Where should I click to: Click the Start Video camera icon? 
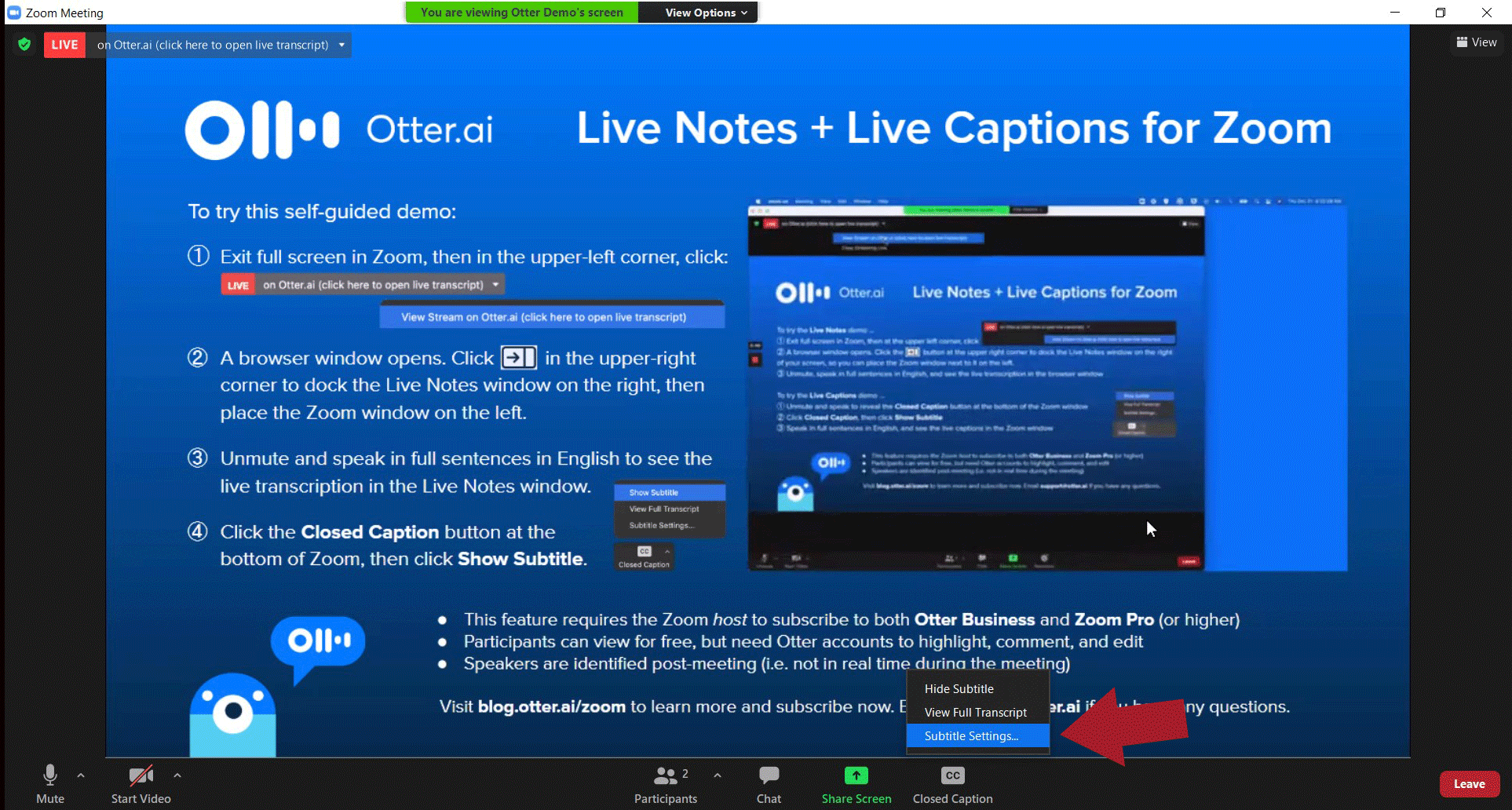[x=141, y=775]
